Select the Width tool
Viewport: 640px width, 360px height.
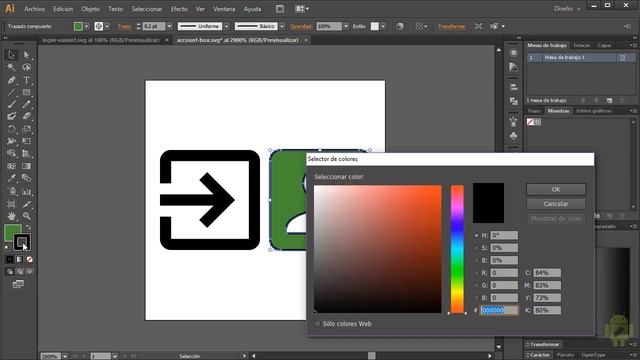(x=11, y=141)
